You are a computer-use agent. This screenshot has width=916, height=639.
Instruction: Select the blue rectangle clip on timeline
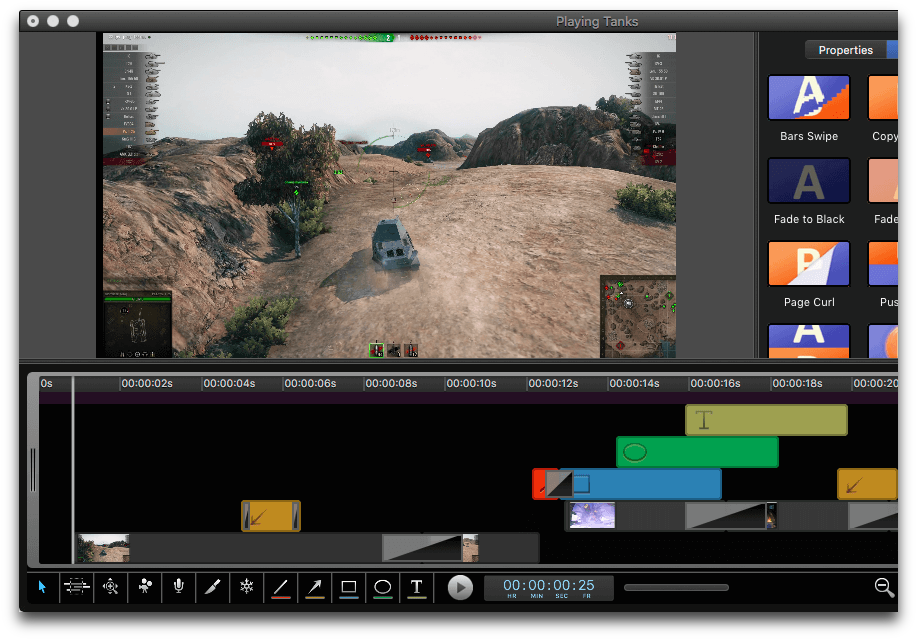[x=648, y=484]
